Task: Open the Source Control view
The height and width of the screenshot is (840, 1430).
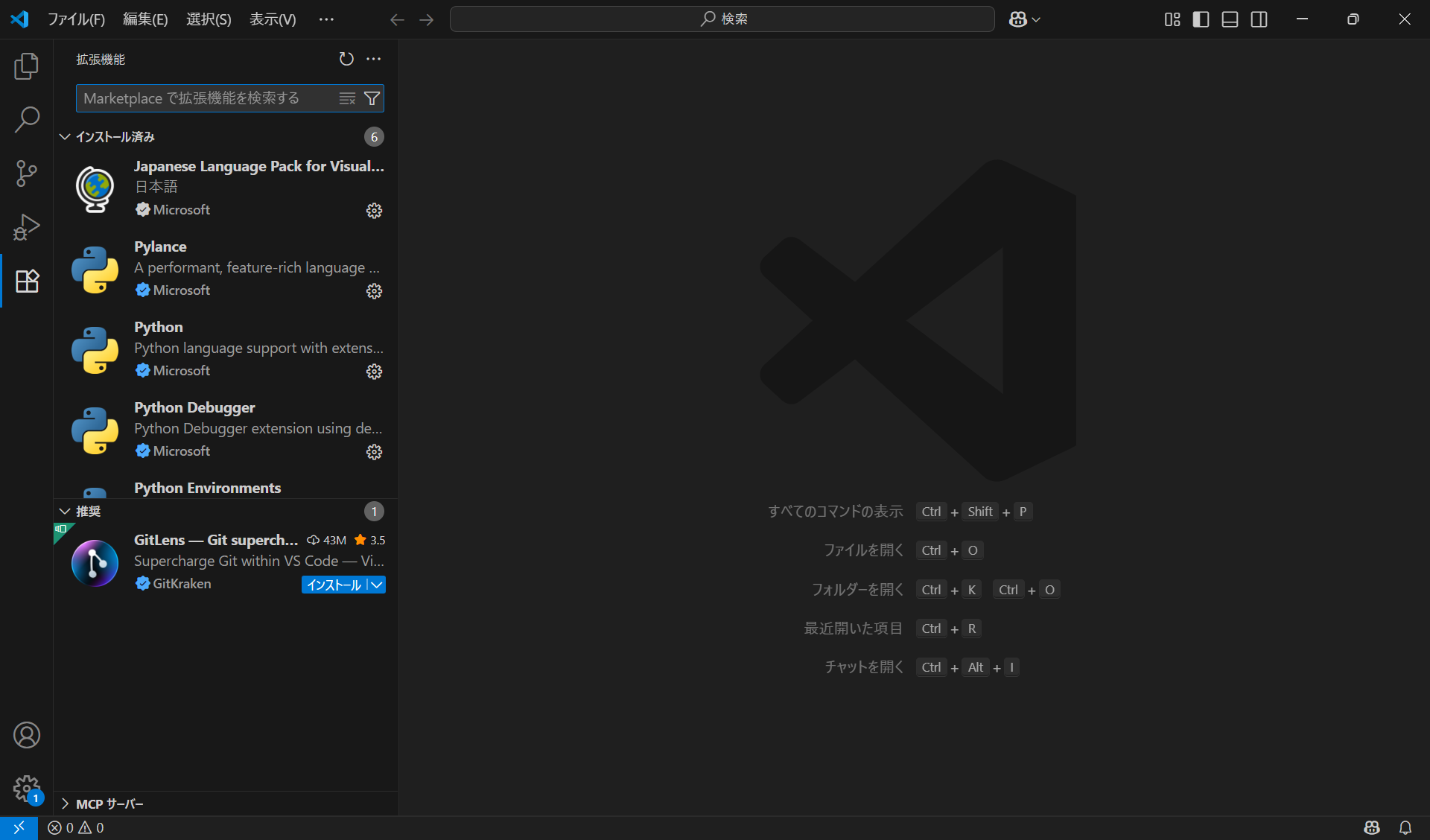Action: 27,174
